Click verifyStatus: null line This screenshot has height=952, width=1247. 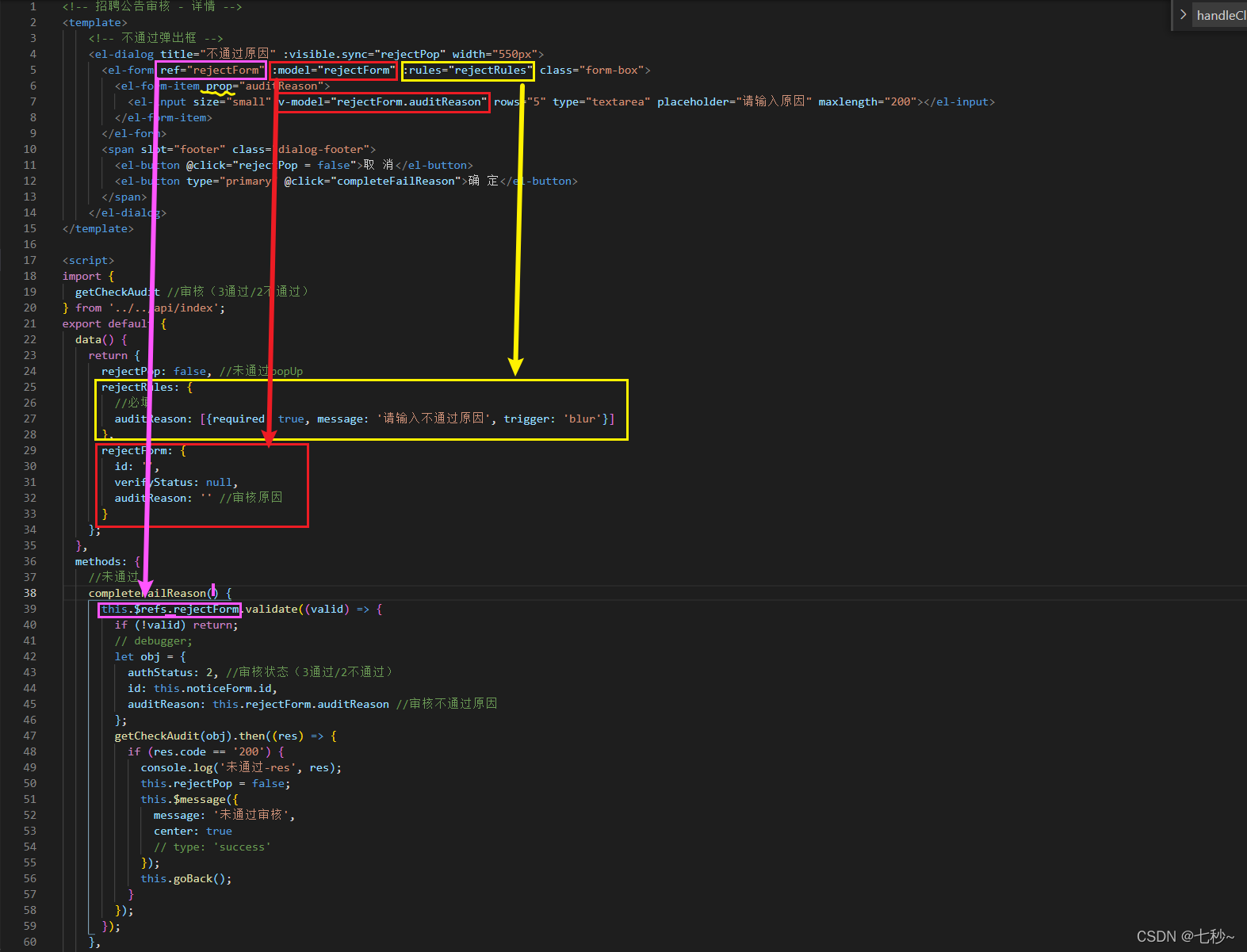click(x=176, y=482)
